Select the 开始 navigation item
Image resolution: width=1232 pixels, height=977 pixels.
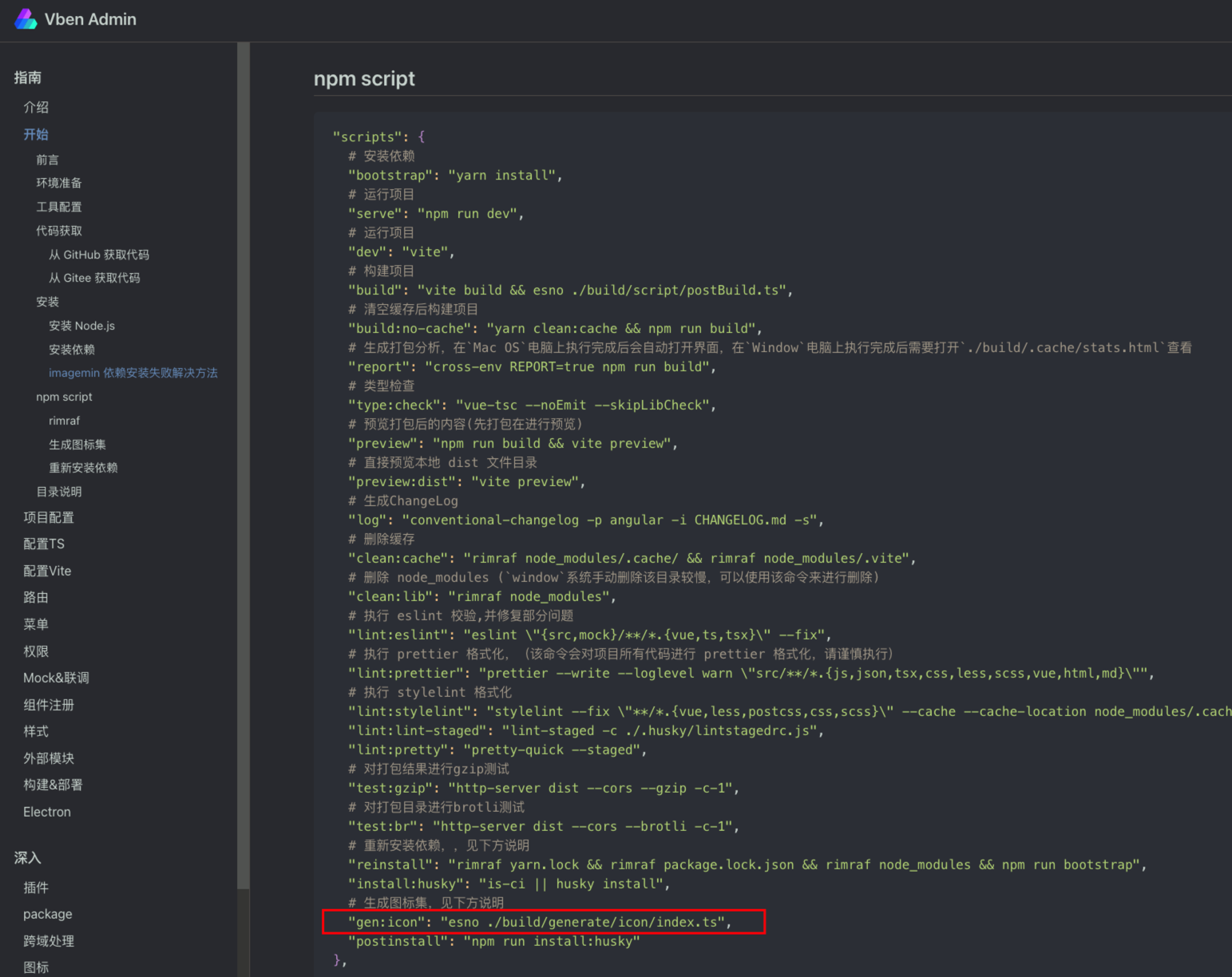pos(36,134)
